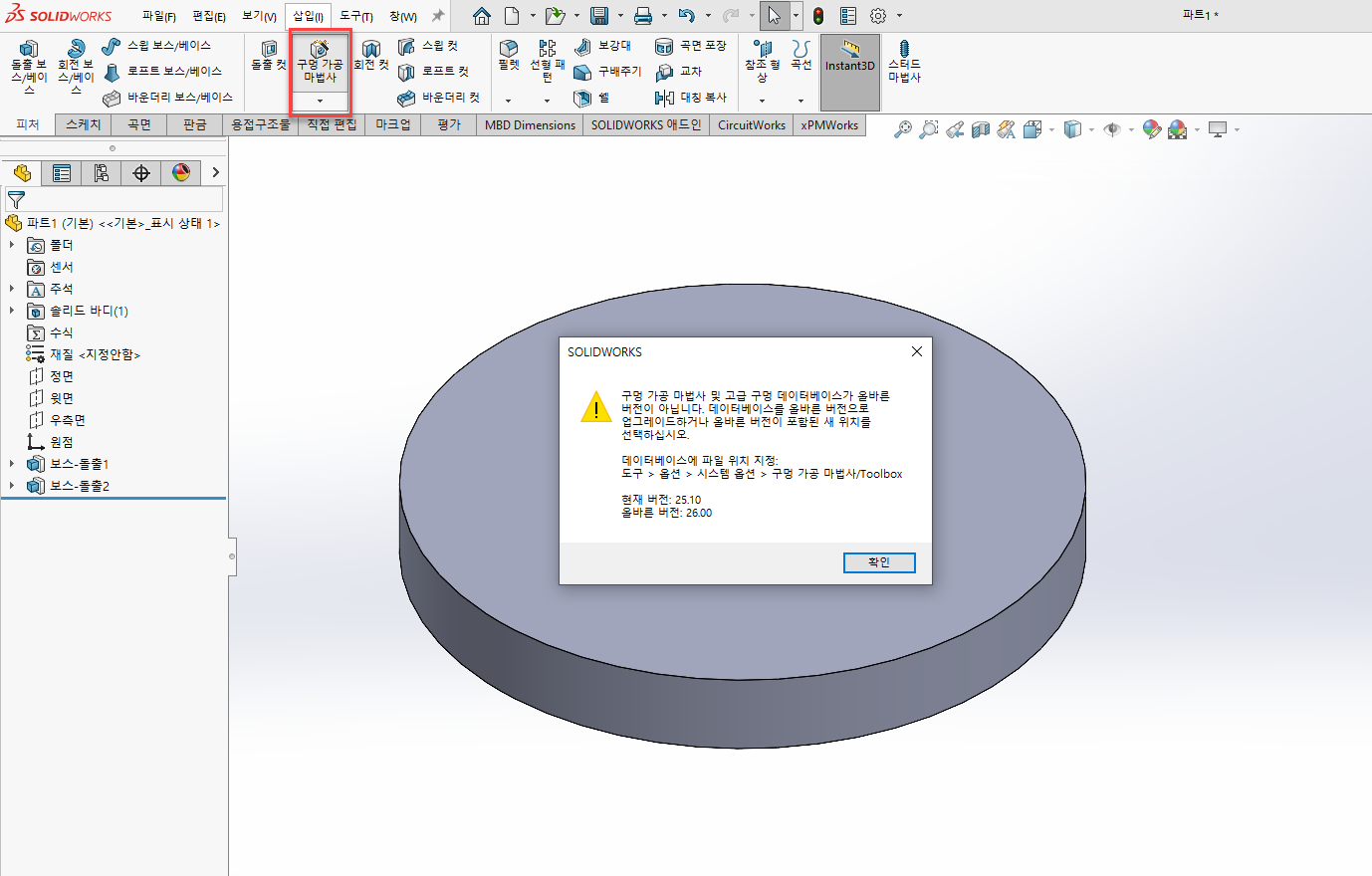This screenshot has width=1372, height=876.
Task: Click the 돌출 보스/베이스 feature icon
Action: click(29, 66)
